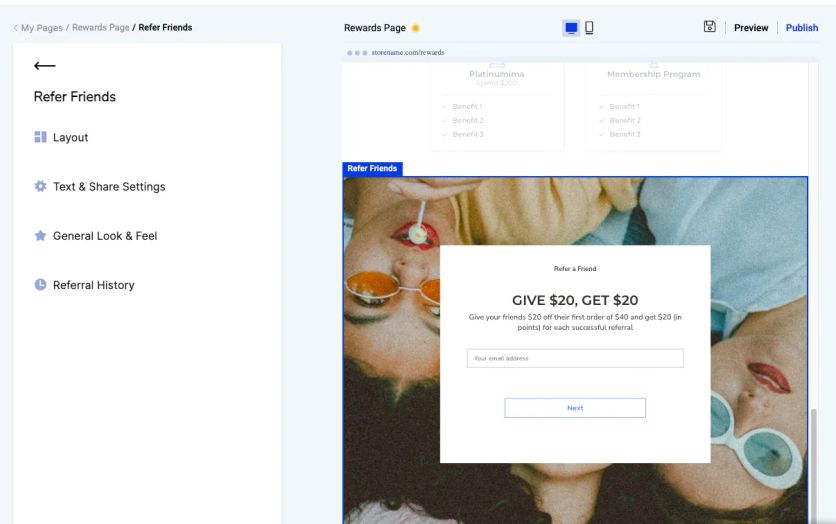Viewport: 836px width, 524px height.
Task: Open Rewards Page breadcrumb link
Action: pyautogui.click(x=101, y=28)
